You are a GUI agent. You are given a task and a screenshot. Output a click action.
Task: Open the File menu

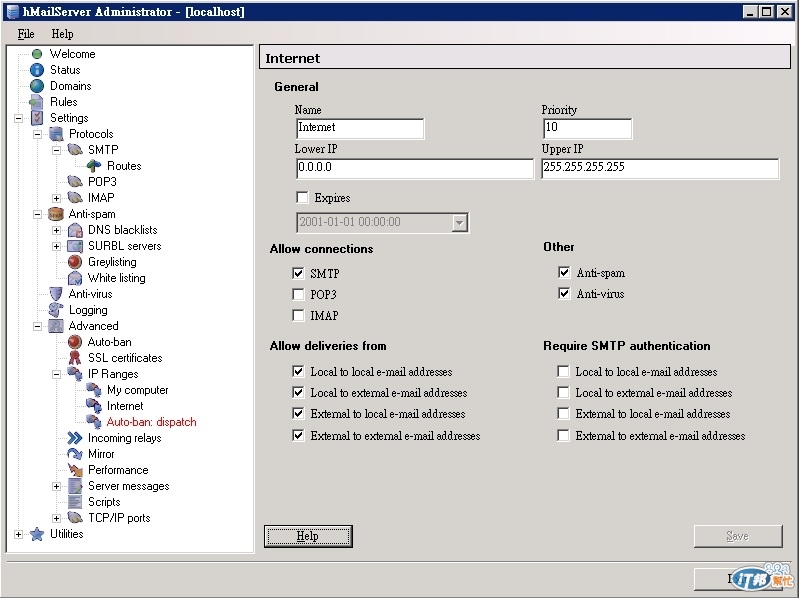26,34
